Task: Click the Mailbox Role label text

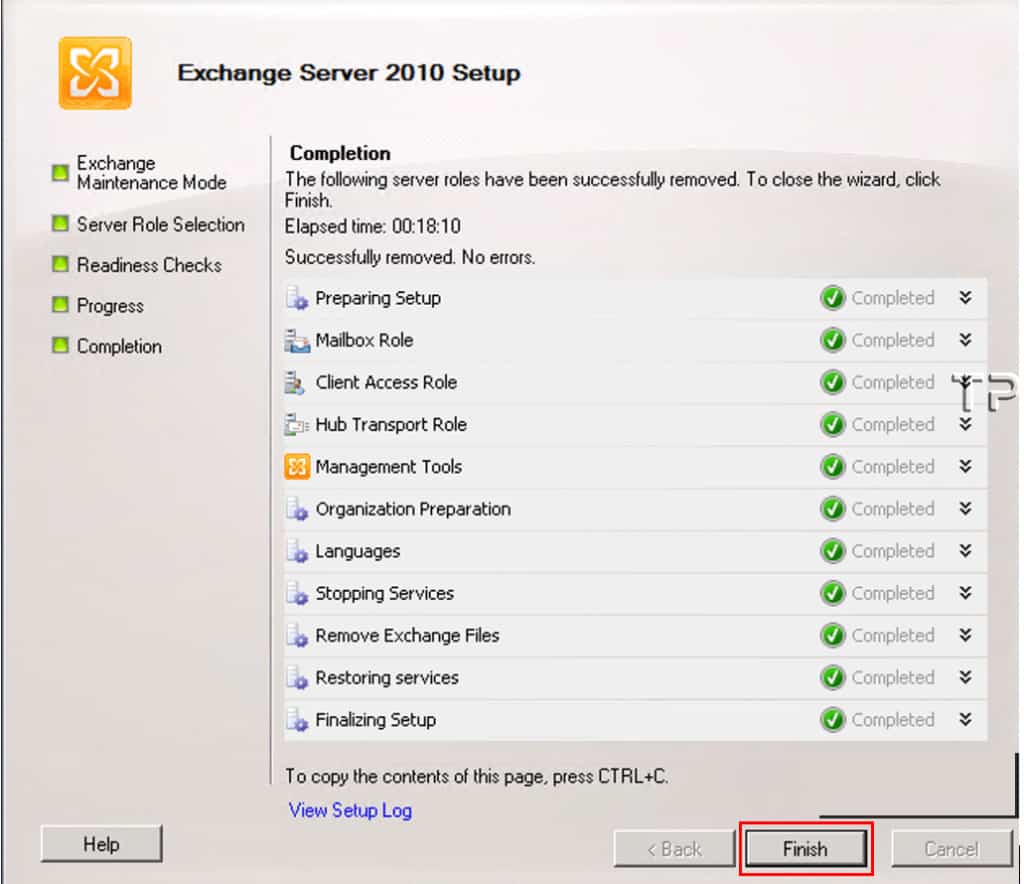Action: click(364, 340)
